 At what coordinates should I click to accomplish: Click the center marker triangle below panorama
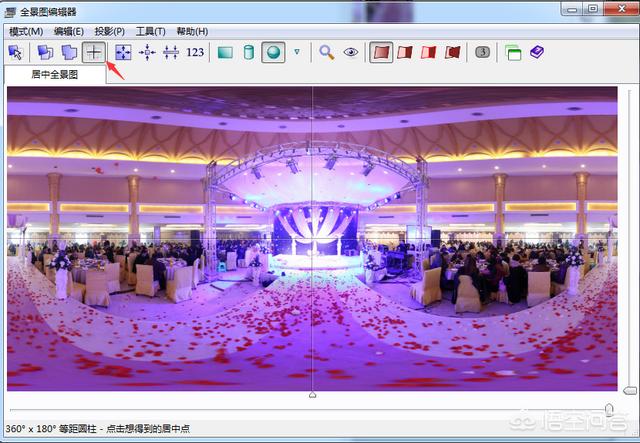pyautogui.click(x=312, y=395)
